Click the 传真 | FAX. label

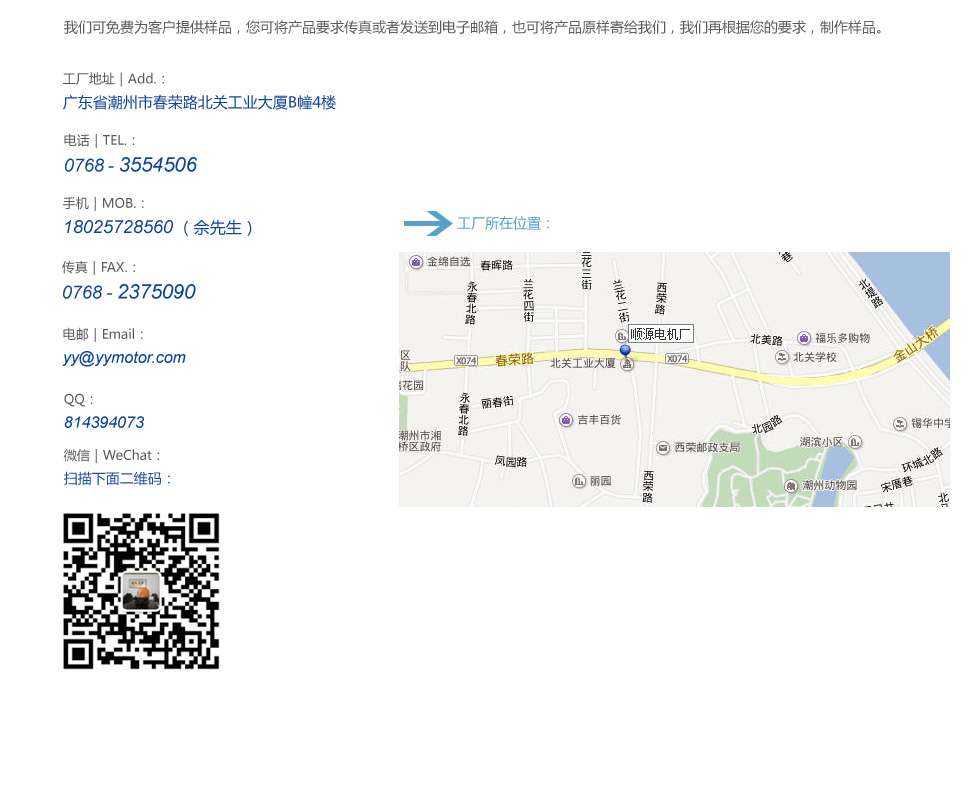coord(99,267)
